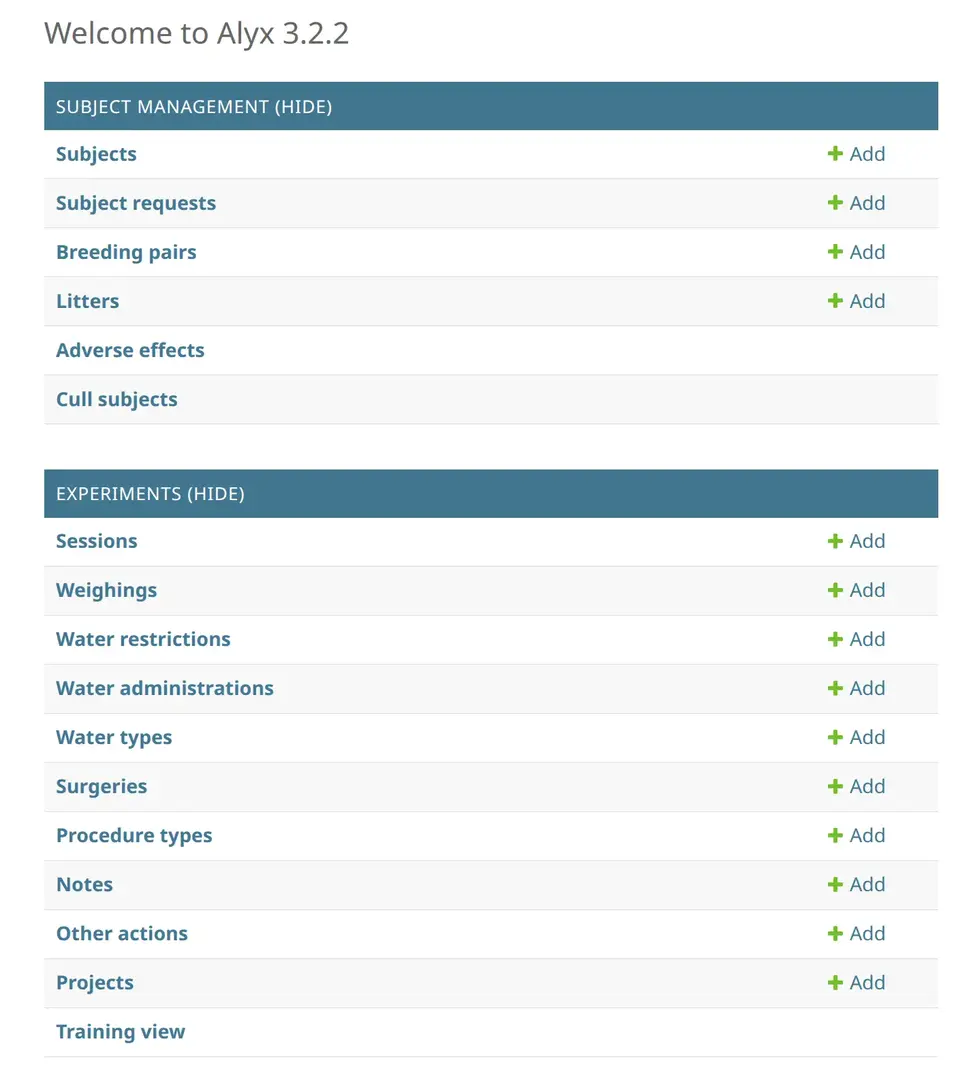Screen dimensions: 969x1080
Task: View the Litters list
Action: click(x=87, y=300)
